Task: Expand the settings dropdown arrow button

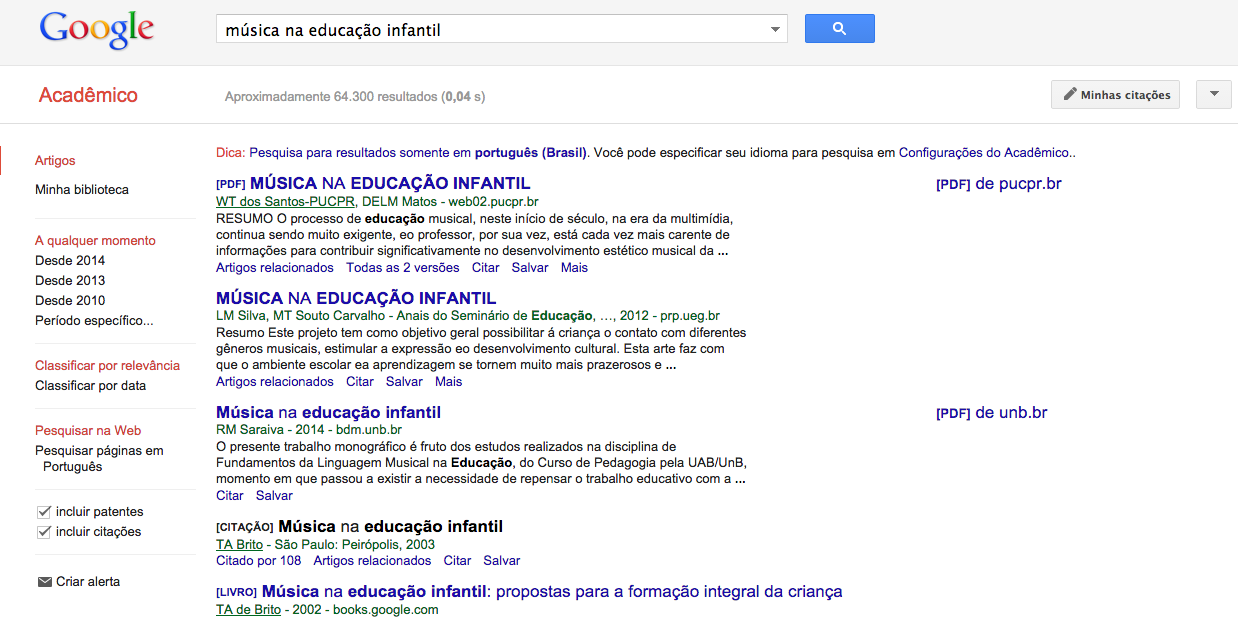Action: [x=1214, y=95]
